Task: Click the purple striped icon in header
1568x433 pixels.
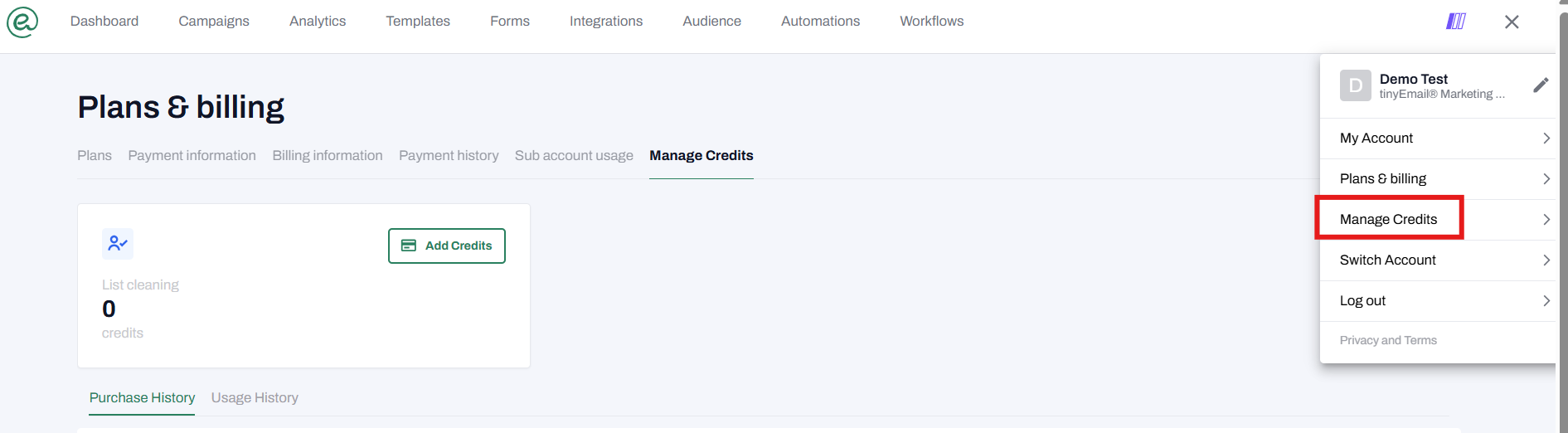Action: coord(1455,22)
